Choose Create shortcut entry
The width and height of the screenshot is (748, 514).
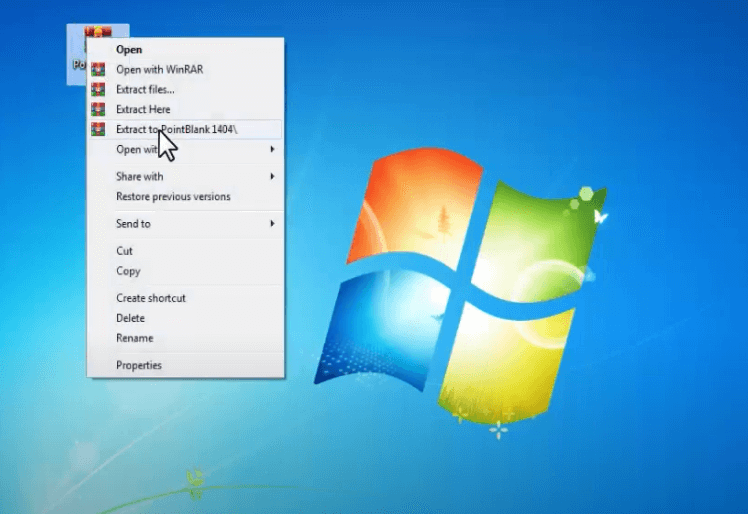pyautogui.click(x=186, y=298)
